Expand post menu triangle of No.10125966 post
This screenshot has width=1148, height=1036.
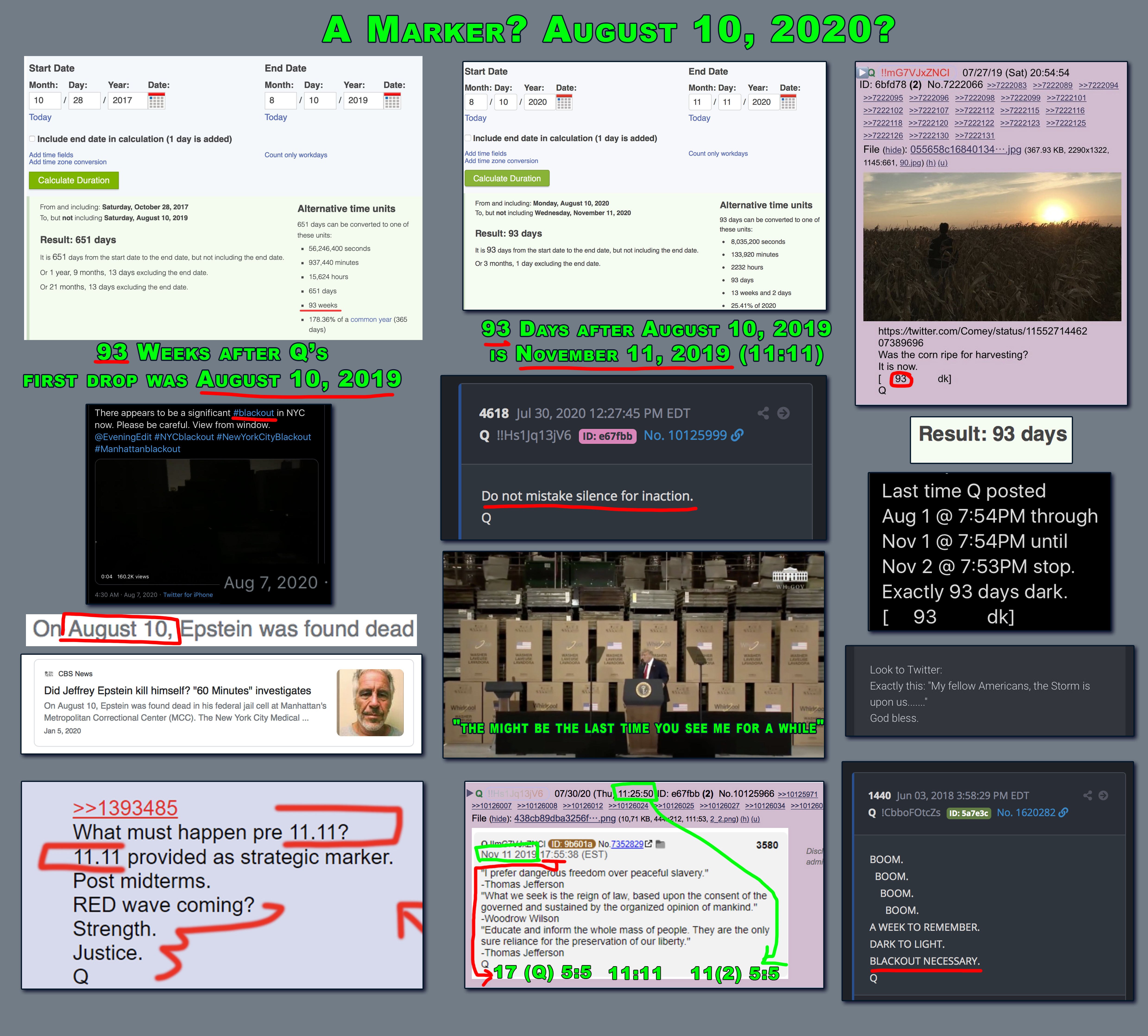[x=470, y=793]
